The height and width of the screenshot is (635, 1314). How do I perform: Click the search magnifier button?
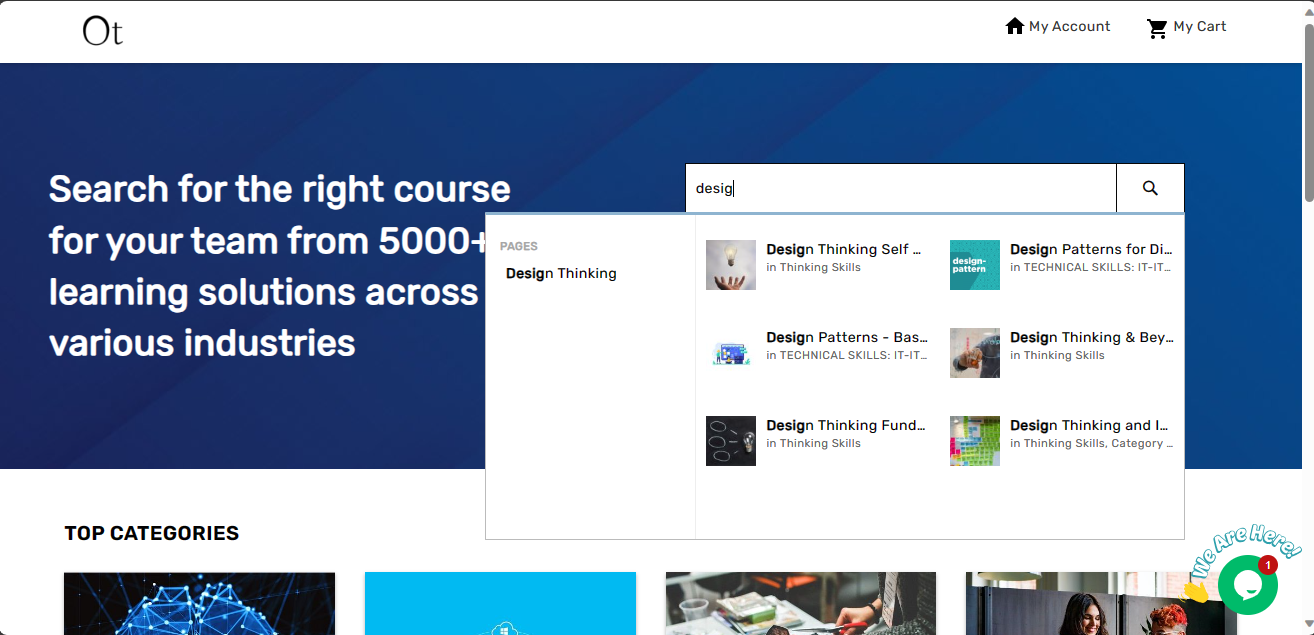point(1150,188)
